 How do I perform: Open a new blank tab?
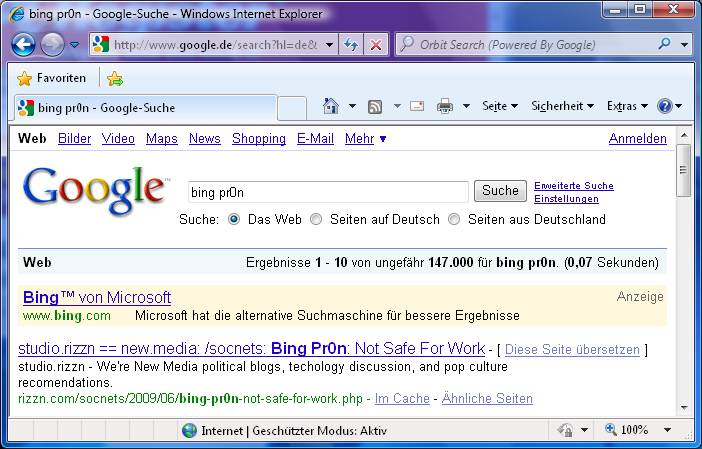pyautogui.click(x=292, y=108)
